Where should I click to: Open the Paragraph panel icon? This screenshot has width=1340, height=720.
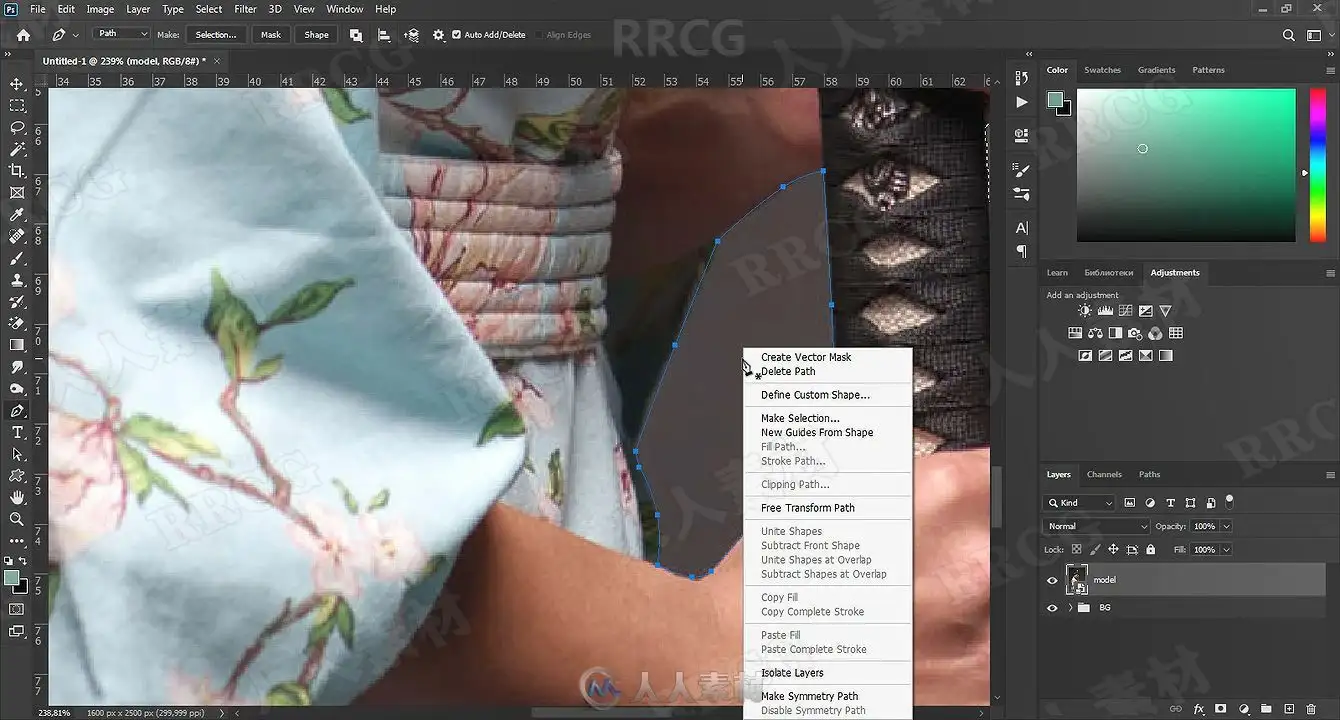click(x=1021, y=251)
